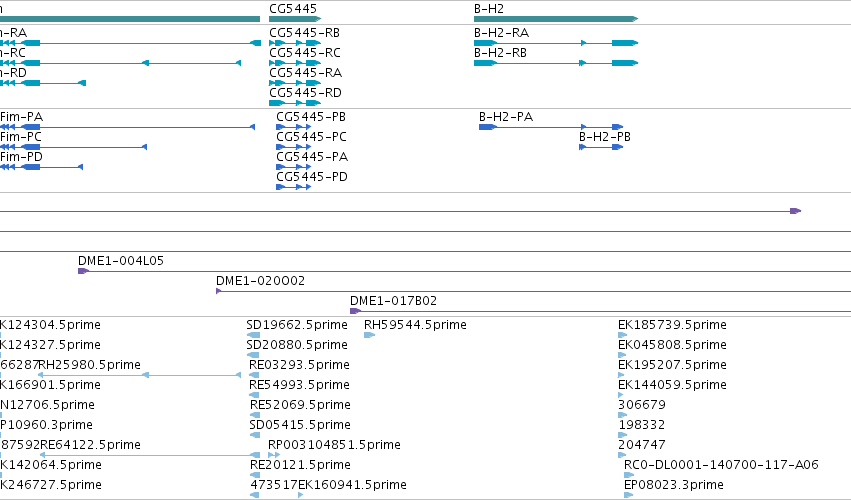Viewport: 851px width, 500px height.
Task: Click the EK160941.5prime EST label
Action: [x=352, y=485]
